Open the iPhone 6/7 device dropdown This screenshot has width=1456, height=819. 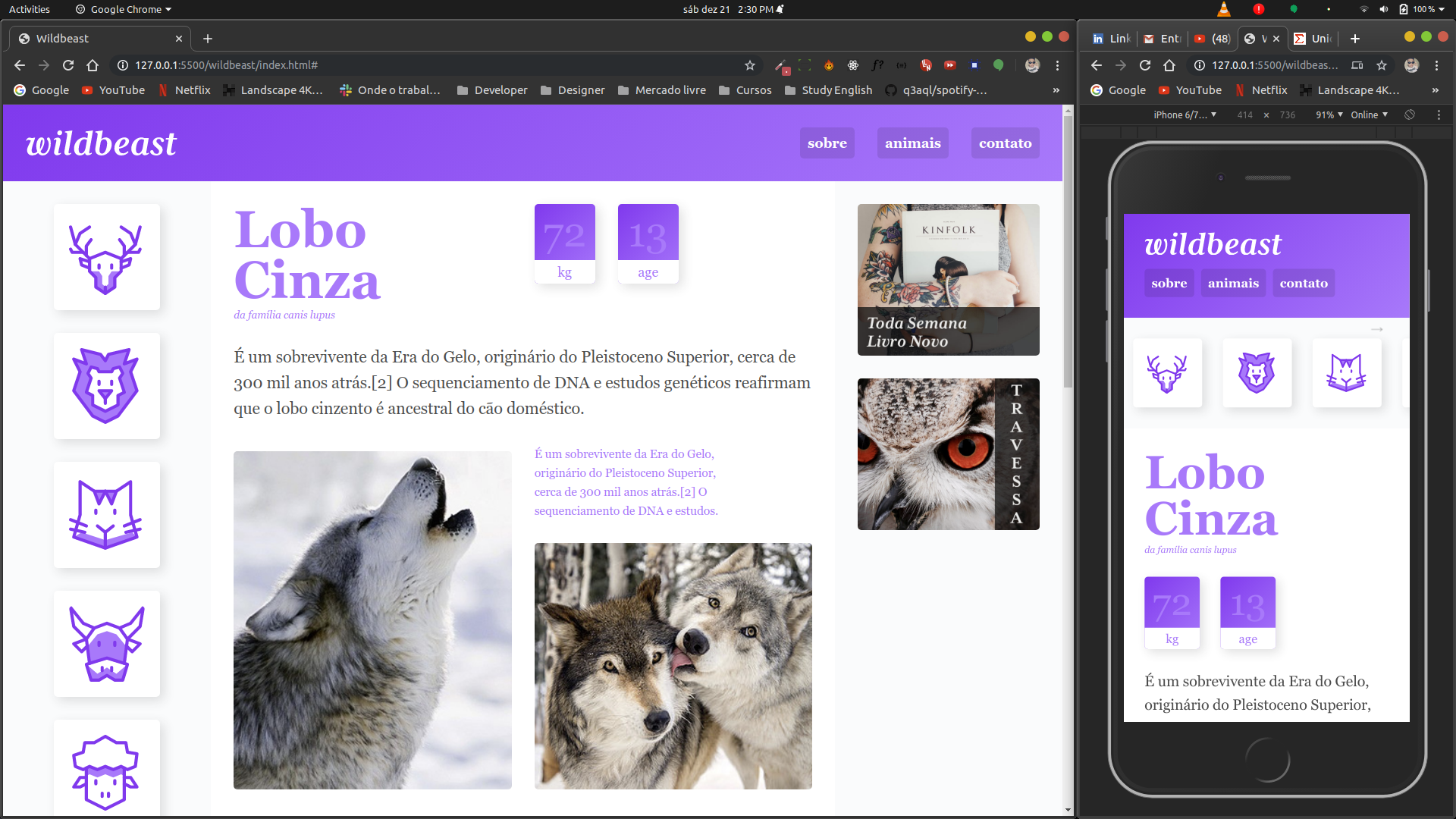tap(1185, 115)
